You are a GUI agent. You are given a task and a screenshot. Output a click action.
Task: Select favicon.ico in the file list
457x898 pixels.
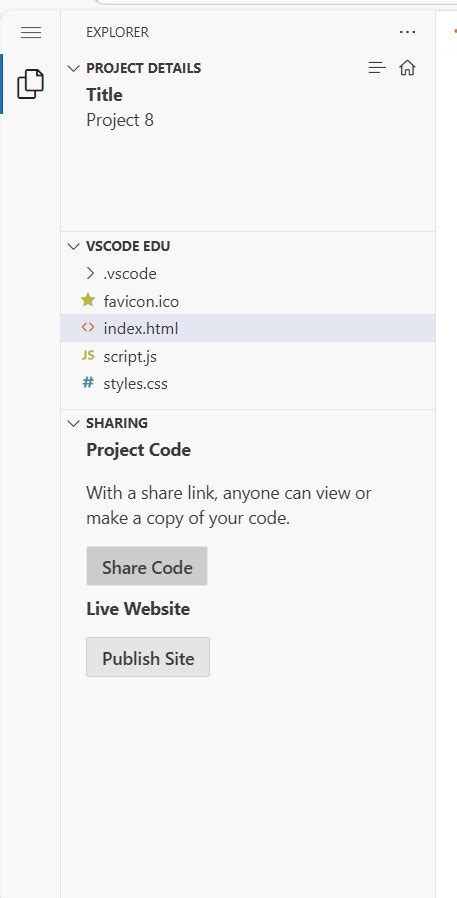[248, 301]
